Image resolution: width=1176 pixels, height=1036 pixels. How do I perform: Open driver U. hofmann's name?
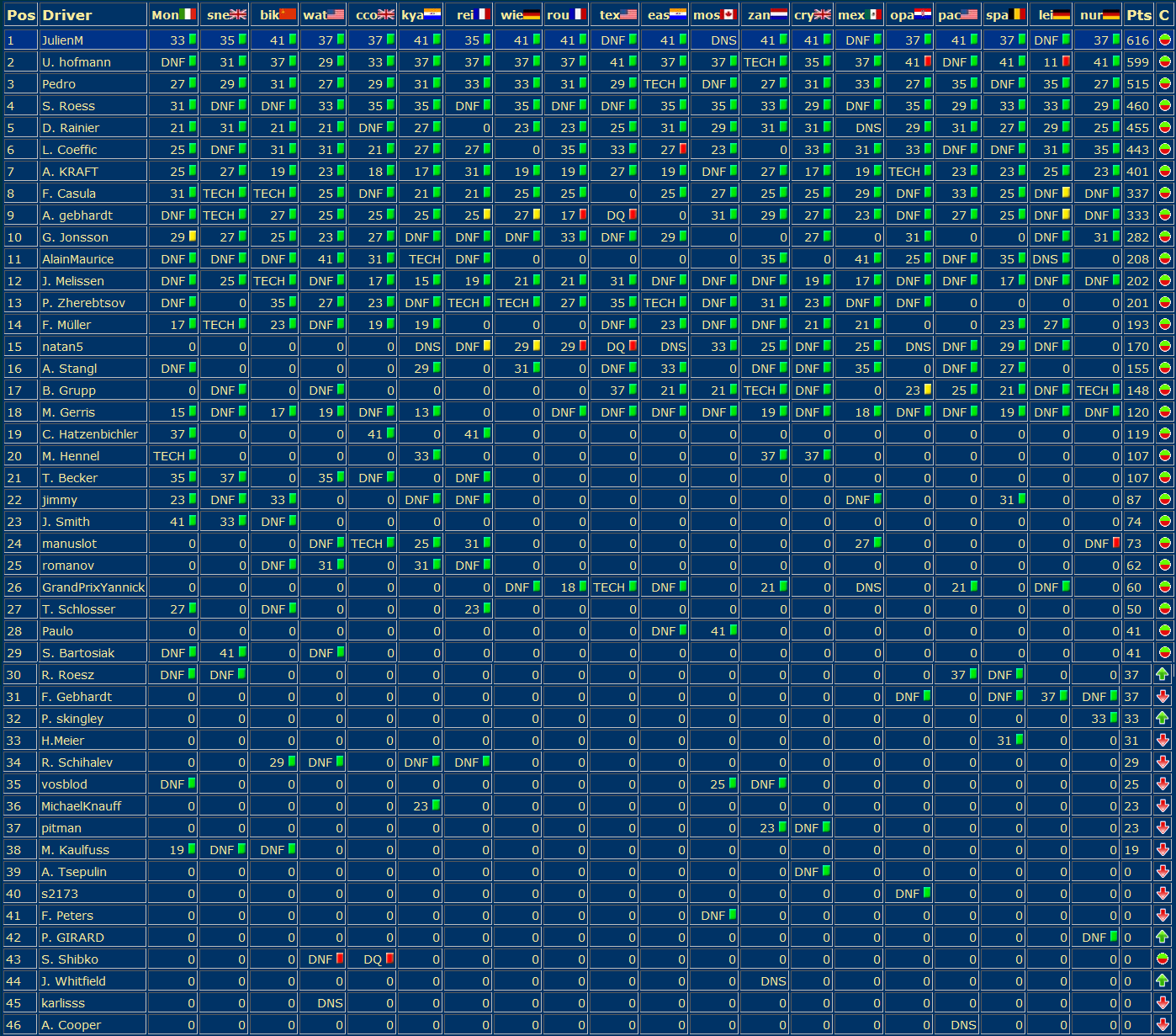pyautogui.click(x=77, y=61)
